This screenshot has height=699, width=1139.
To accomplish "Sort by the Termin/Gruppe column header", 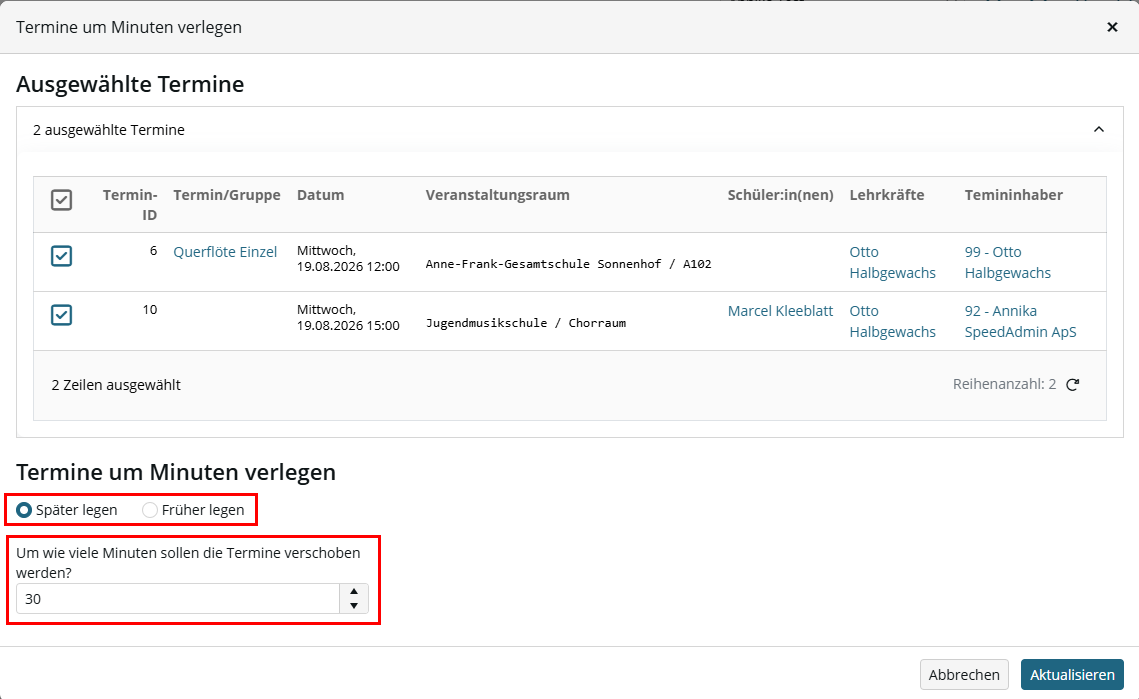I will [x=227, y=195].
